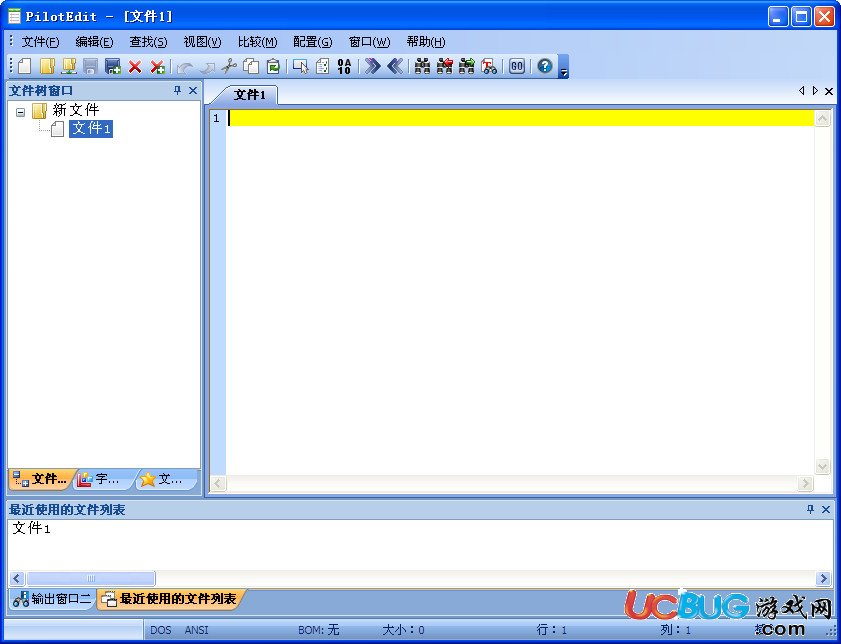
Task: Click the yellow highlighted line 1 in editor
Action: pyautogui.click(x=521, y=118)
